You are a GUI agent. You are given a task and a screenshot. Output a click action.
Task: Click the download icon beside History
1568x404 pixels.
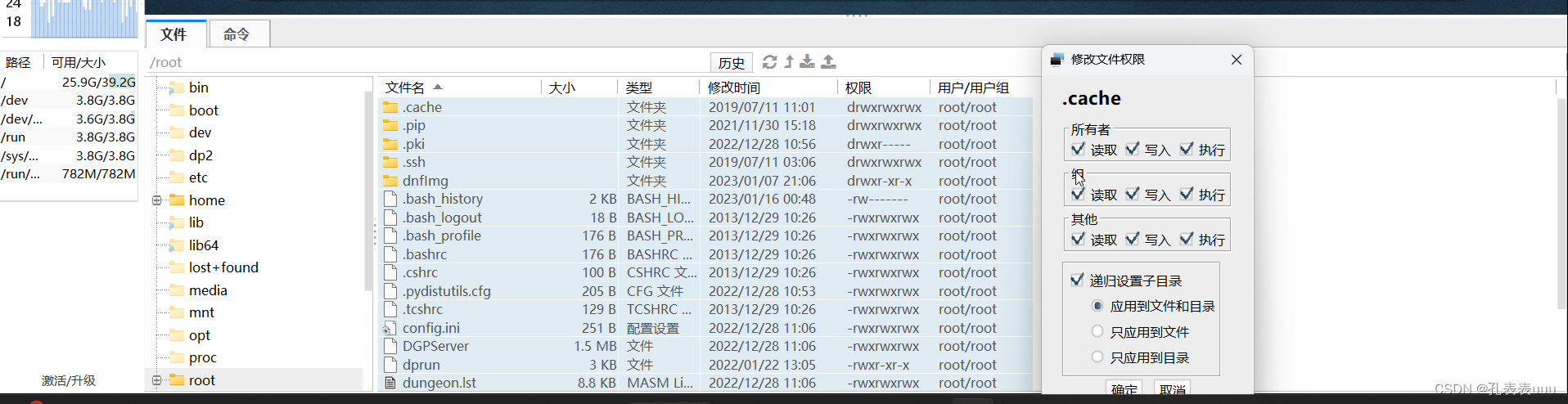[x=807, y=62]
